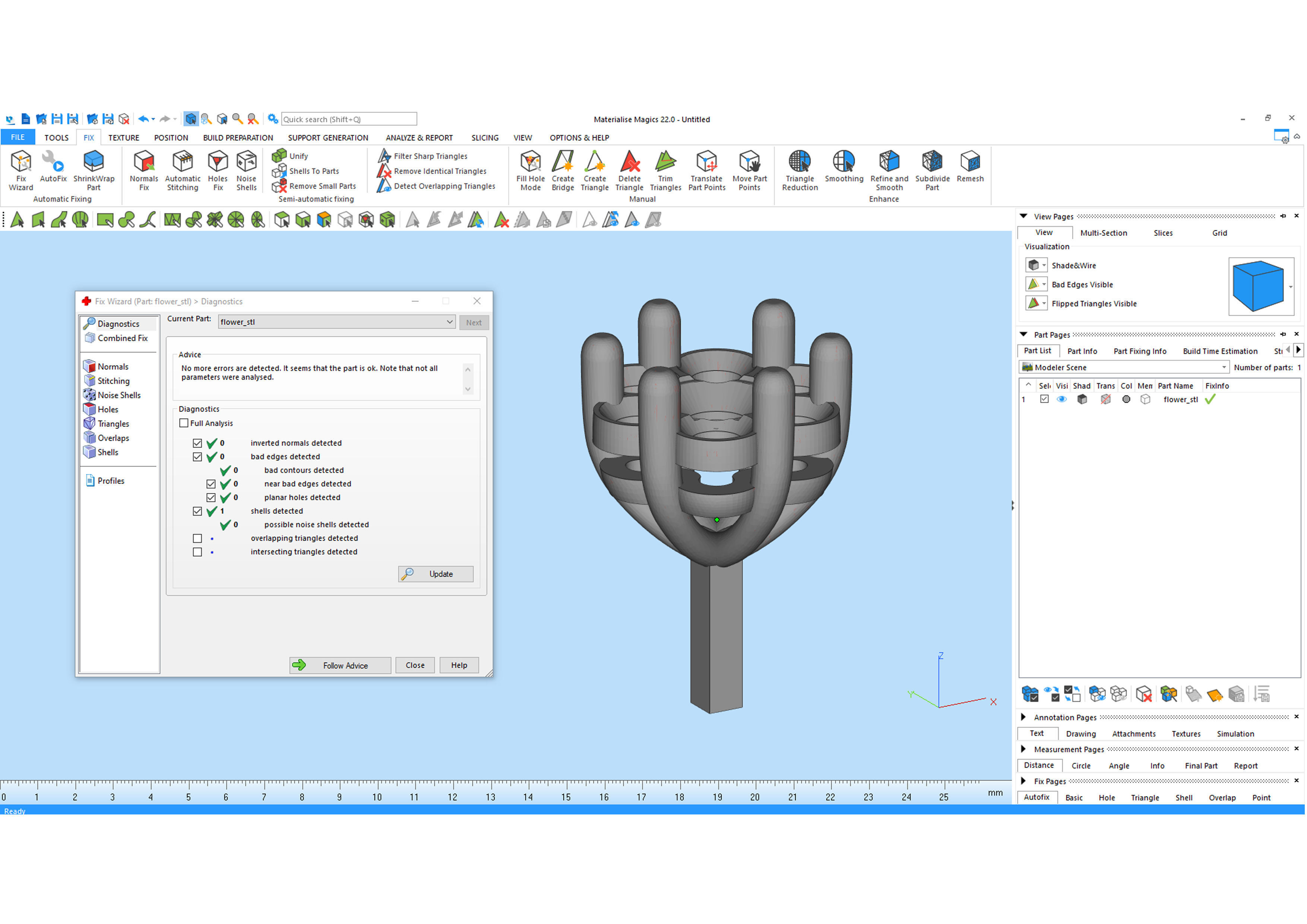
Task: Open SUPPORT GENERATION tab
Action: click(x=328, y=138)
